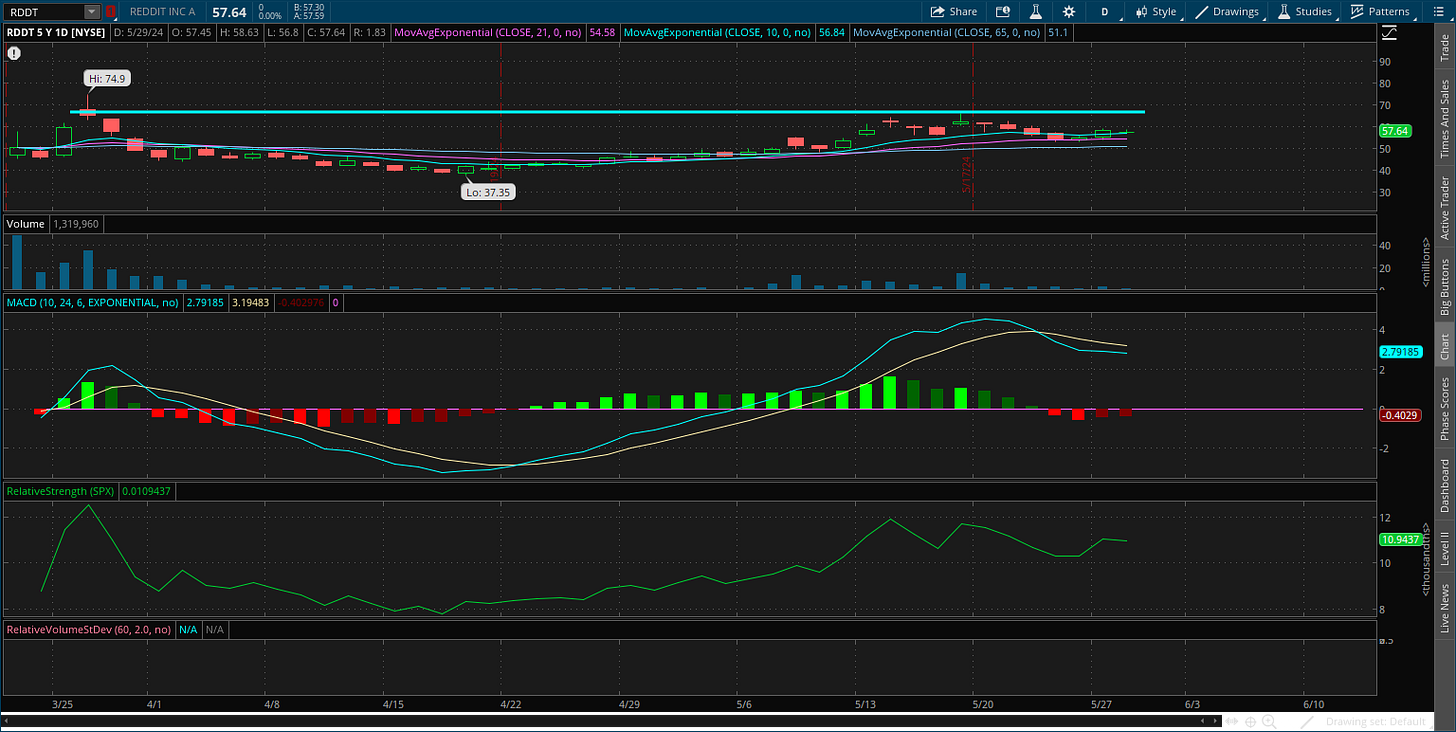Open the Phase Scores side tab
Screen dimensions: 1456x732
coord(1444,408)
